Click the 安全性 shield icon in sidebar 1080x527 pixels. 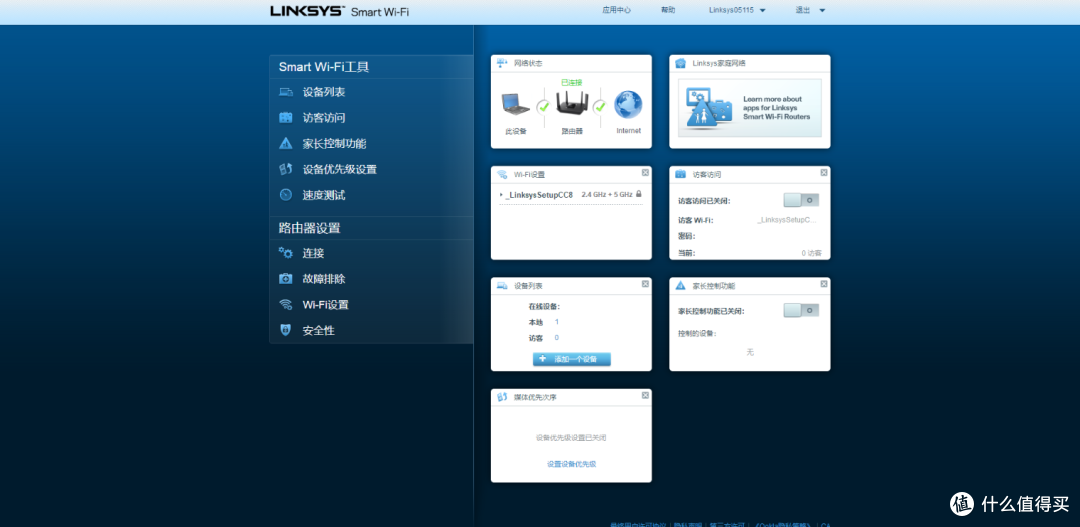[285, 330]
